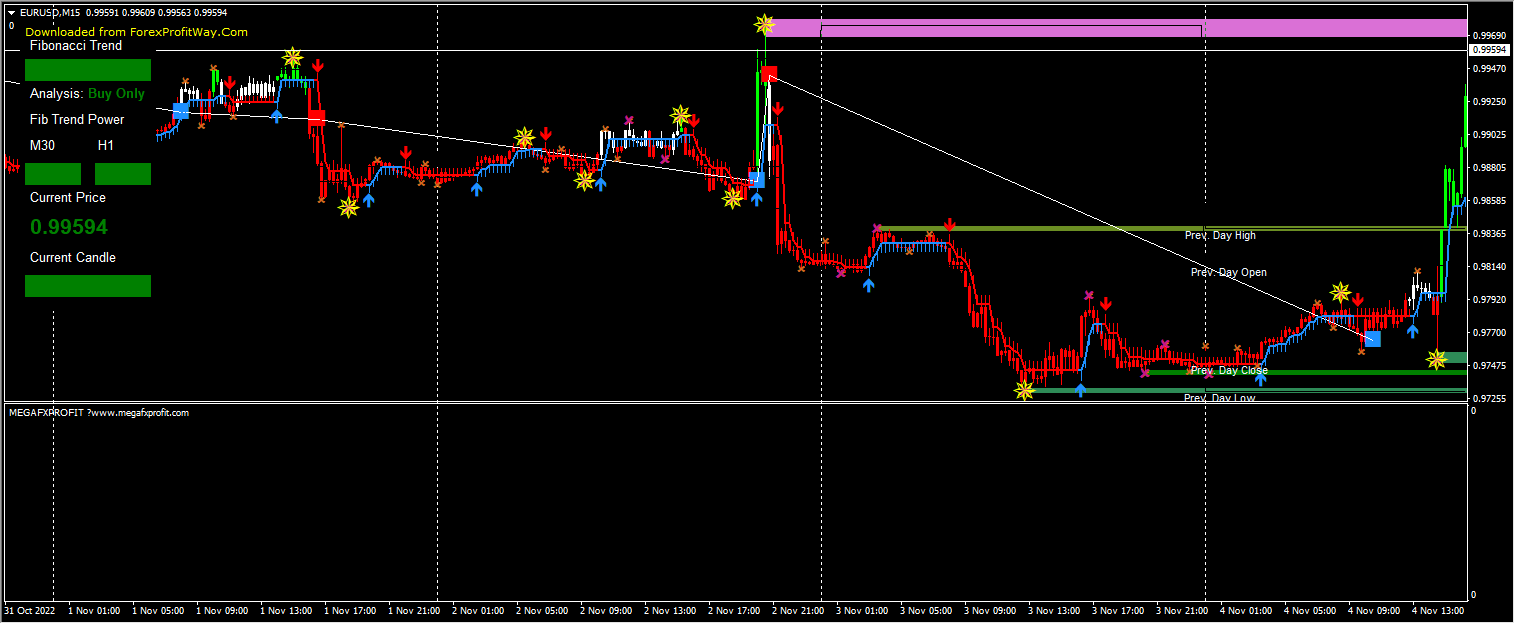Click the red down arrow near 4 Nov 09:00

[x=1358, y=299]
